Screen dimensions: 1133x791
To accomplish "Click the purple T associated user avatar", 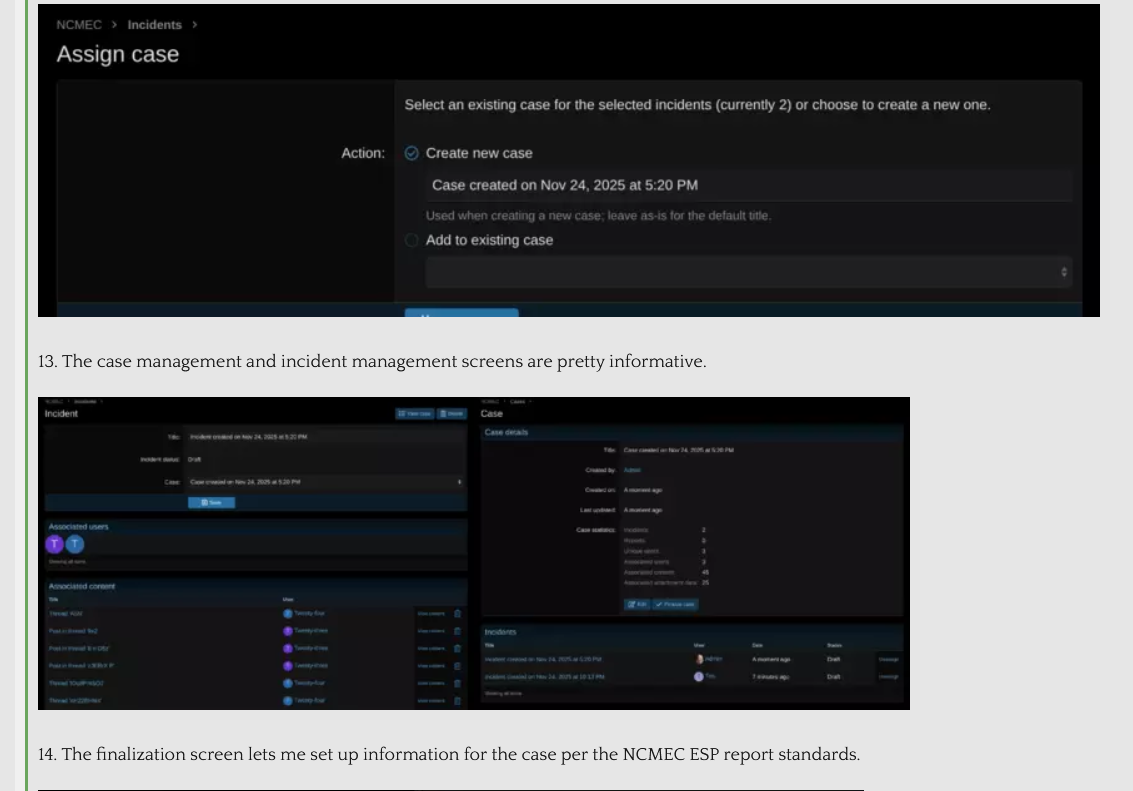I will click(55, 544).
